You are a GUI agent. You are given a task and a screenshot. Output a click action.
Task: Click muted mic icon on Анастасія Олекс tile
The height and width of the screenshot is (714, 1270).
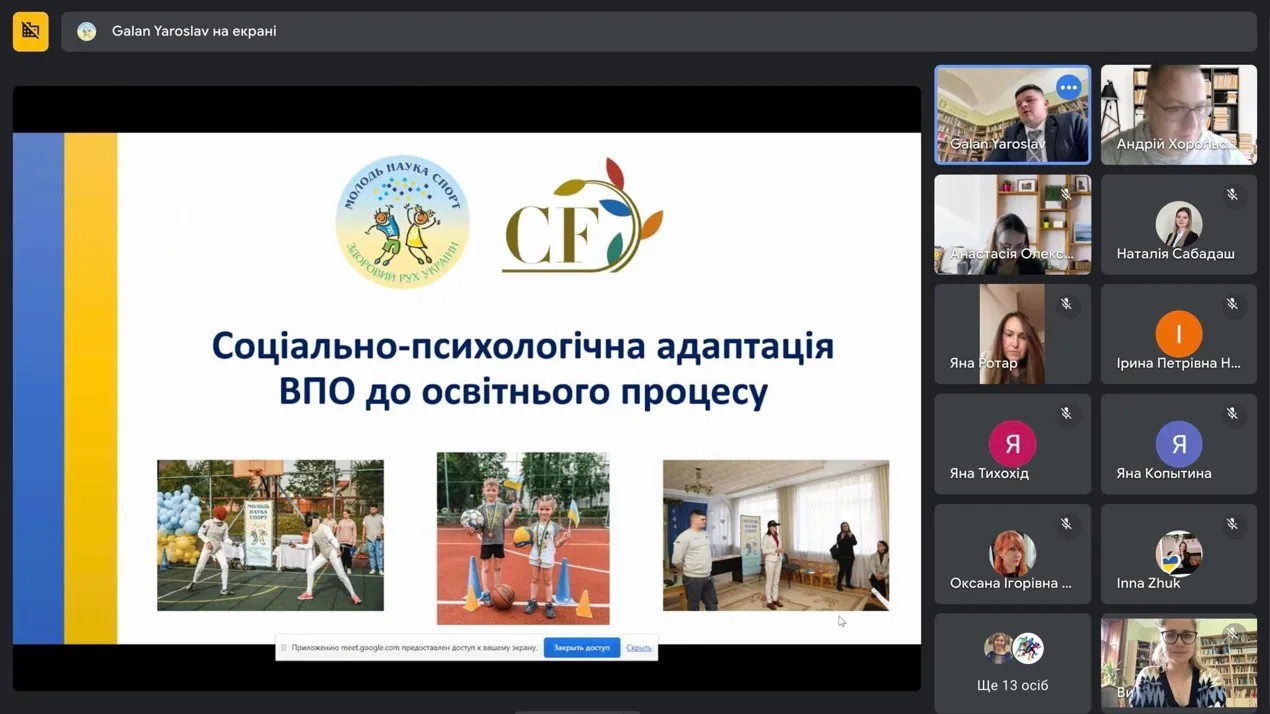coord(1066,195)
